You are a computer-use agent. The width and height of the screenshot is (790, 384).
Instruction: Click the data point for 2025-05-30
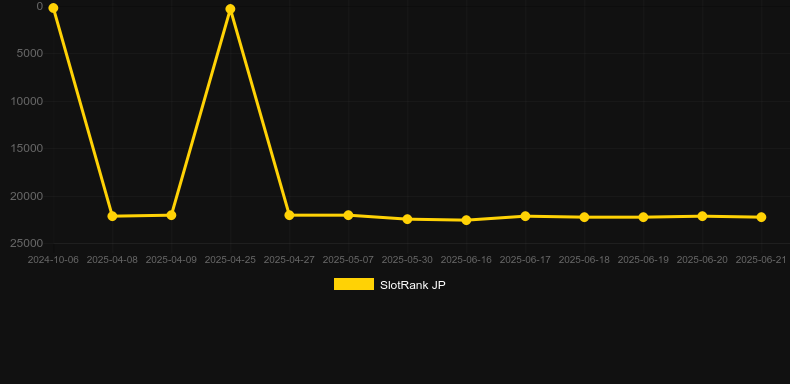(x=408, y=219)
